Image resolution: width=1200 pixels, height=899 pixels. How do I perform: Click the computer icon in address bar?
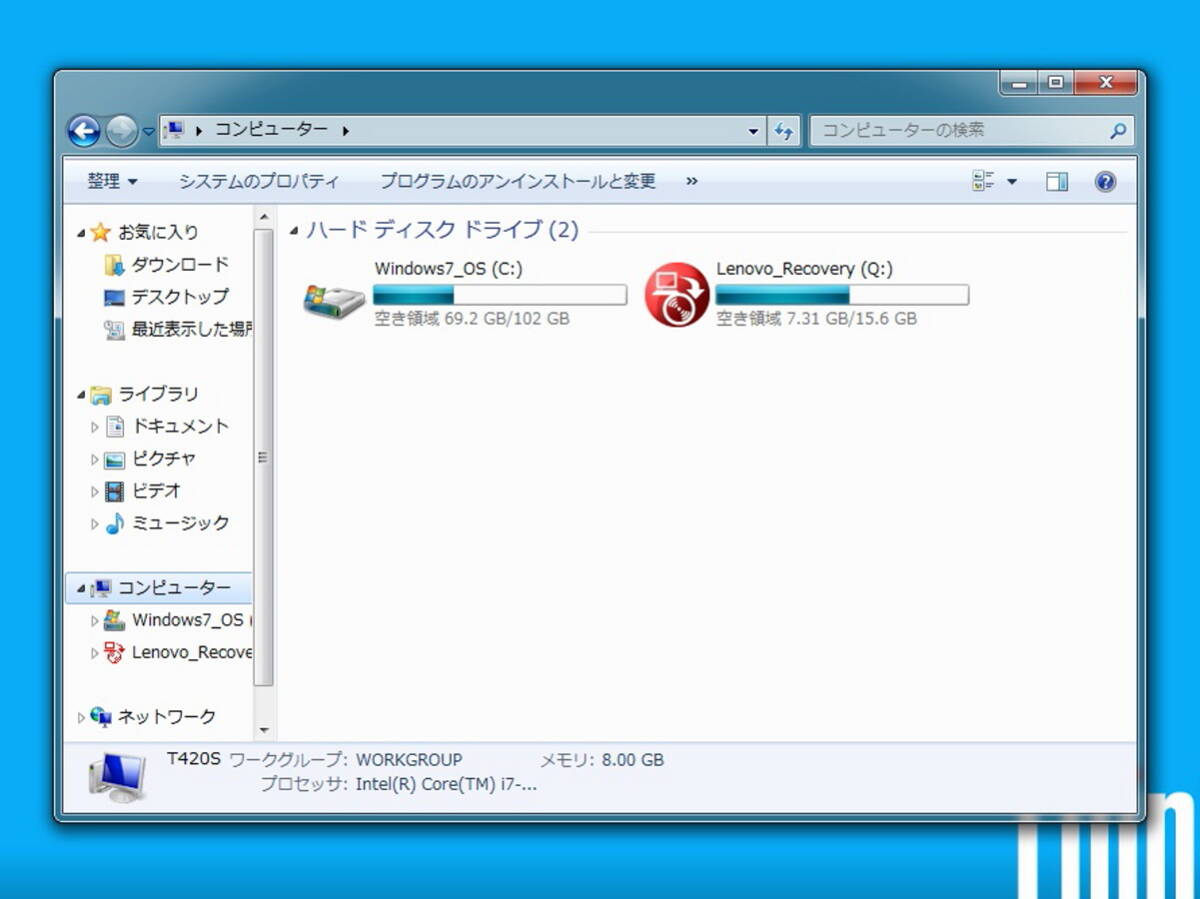[174, 130]
